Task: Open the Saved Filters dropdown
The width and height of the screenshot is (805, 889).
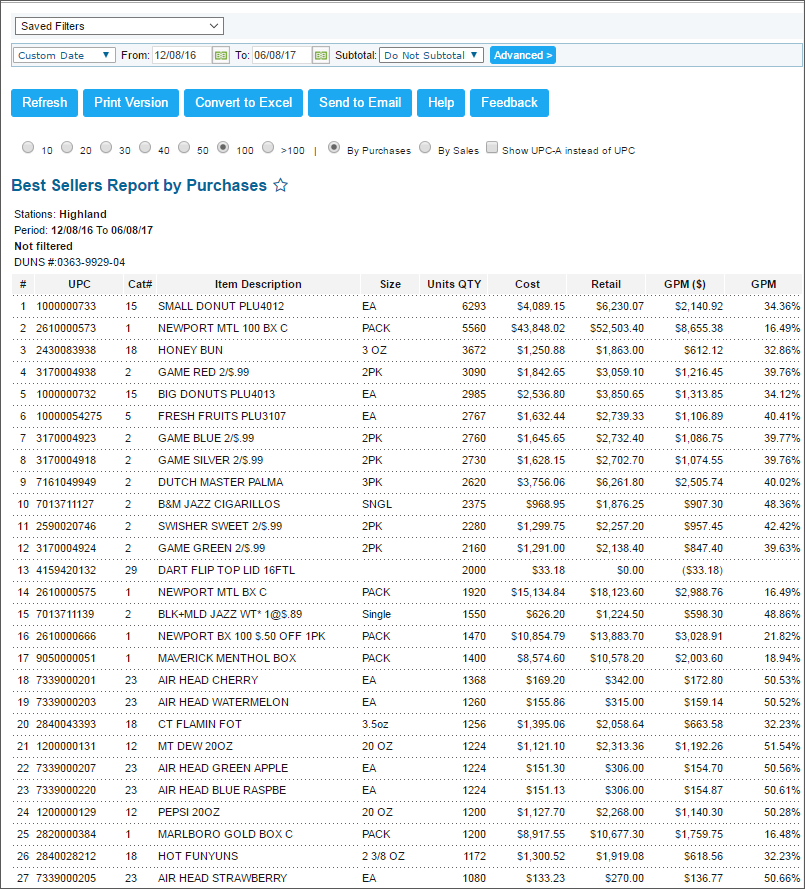Action: pyautogui.click(x=119, y=26)
